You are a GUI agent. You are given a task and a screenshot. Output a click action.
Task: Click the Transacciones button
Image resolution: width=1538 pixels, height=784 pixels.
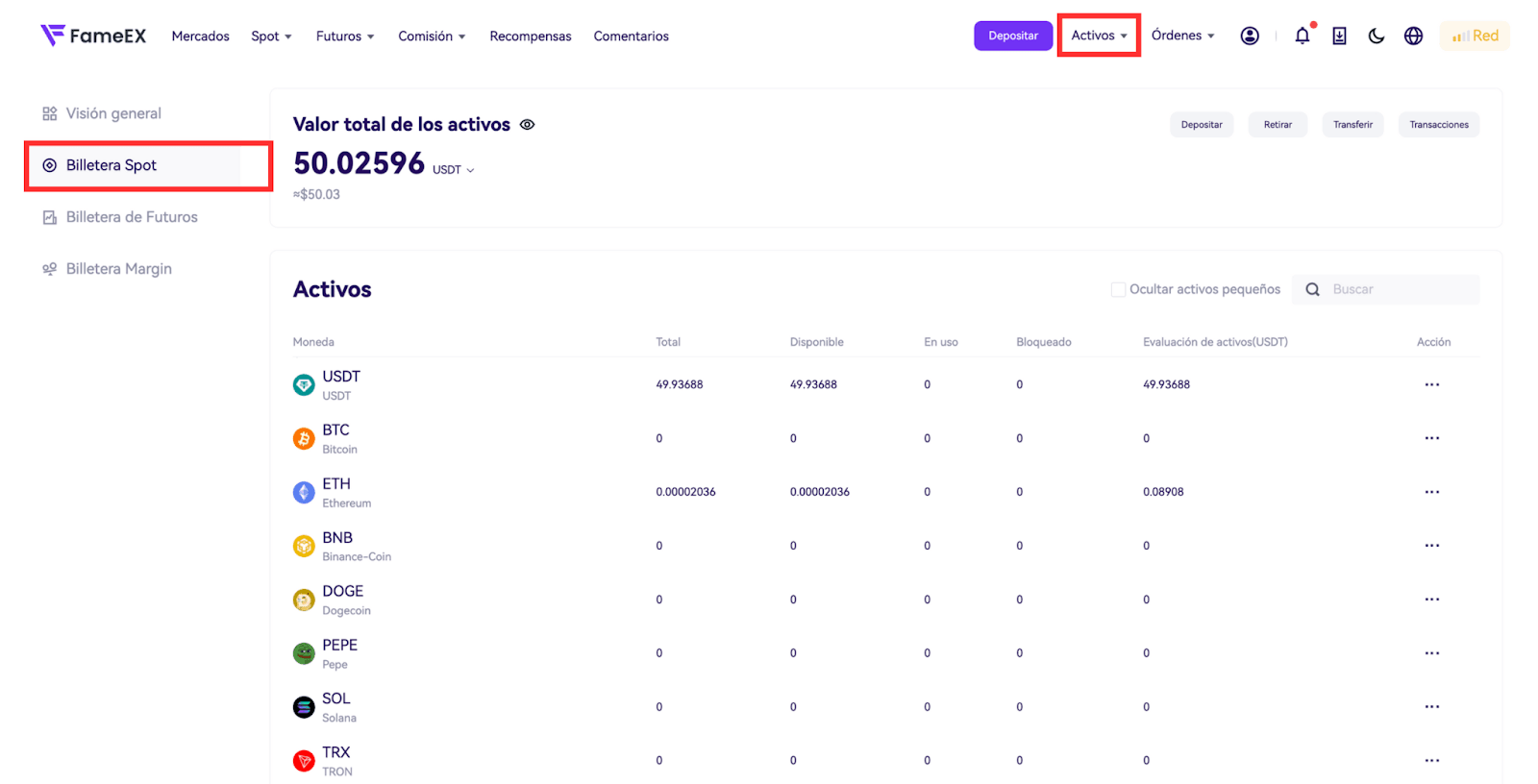click(1439, 125)
